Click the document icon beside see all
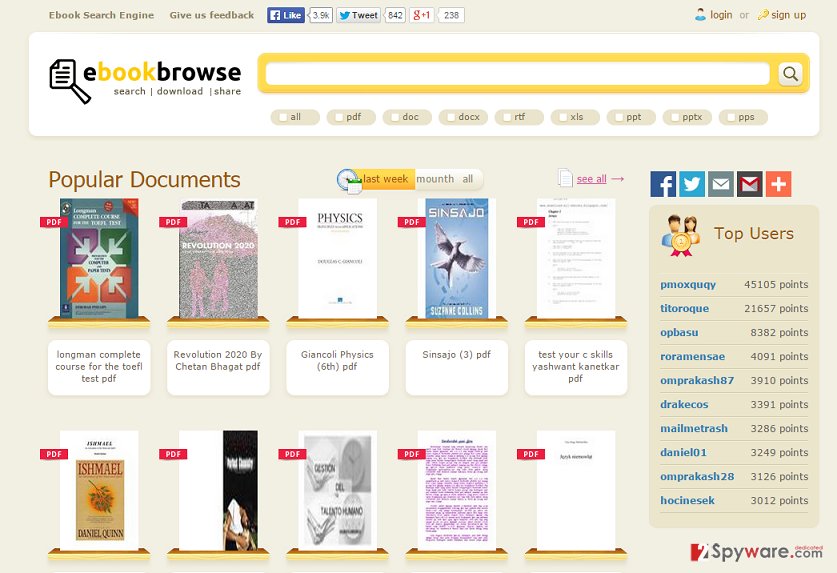The height and width of the screenshot is (573, 837). pos(565,178)
